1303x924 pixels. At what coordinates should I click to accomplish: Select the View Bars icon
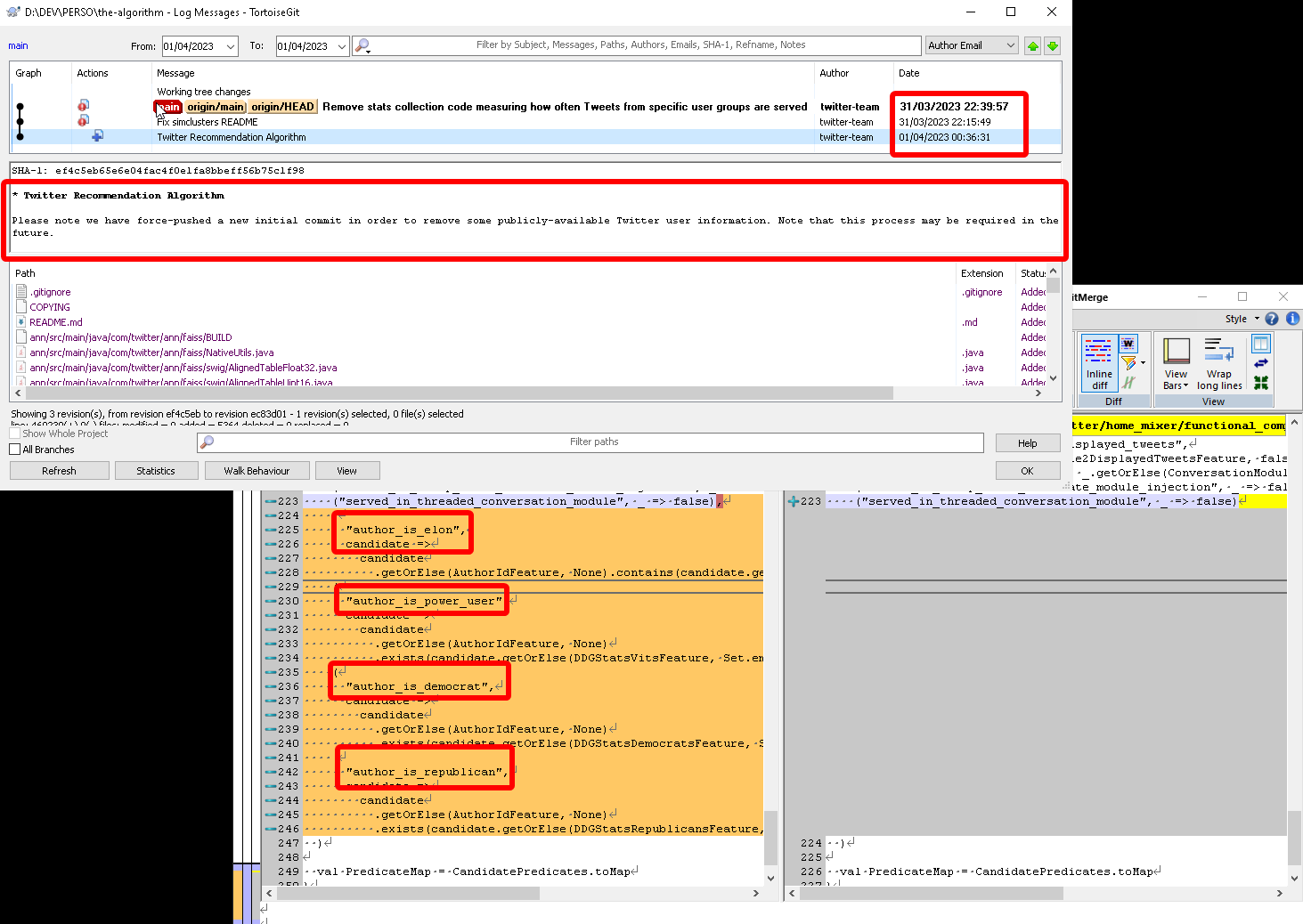1177,351
